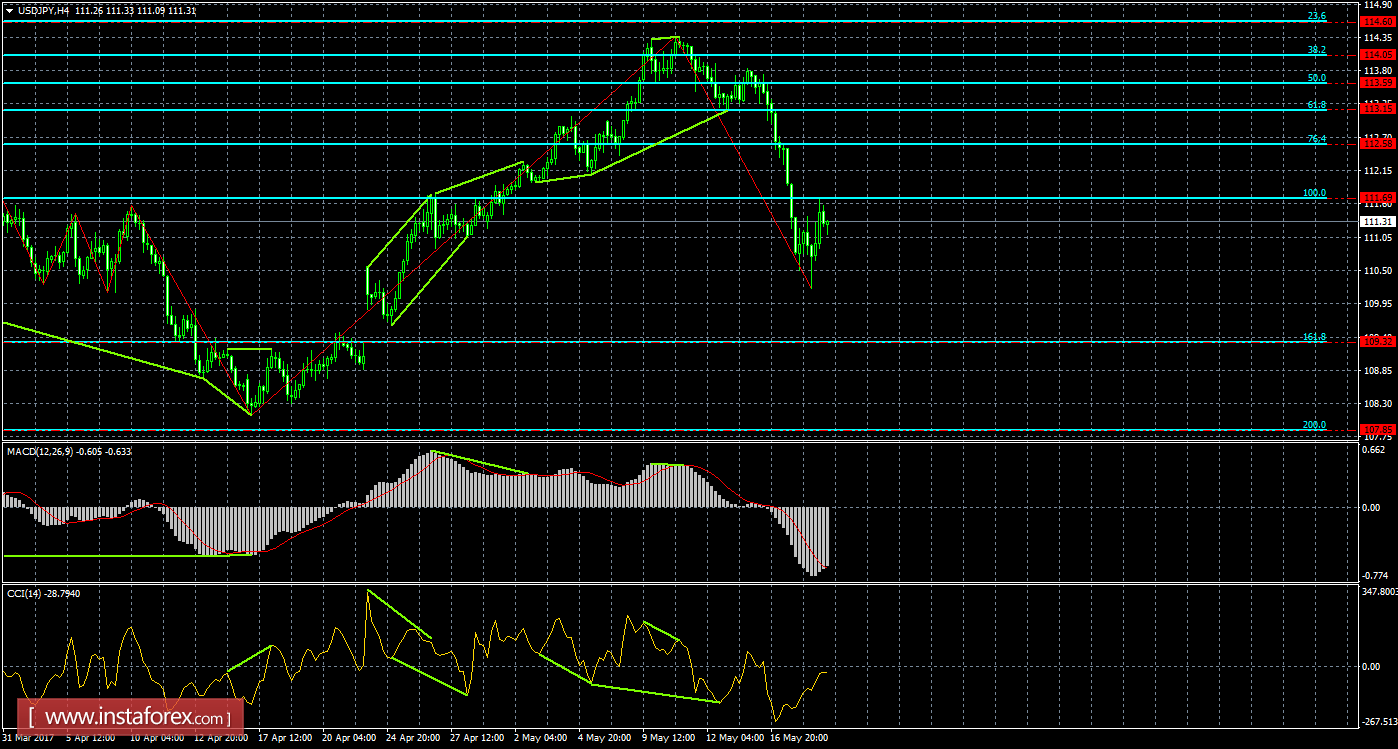Click the 9 May 12:00 time axis label
This screenshot has width=1398, height=749.
coord(668,738)
